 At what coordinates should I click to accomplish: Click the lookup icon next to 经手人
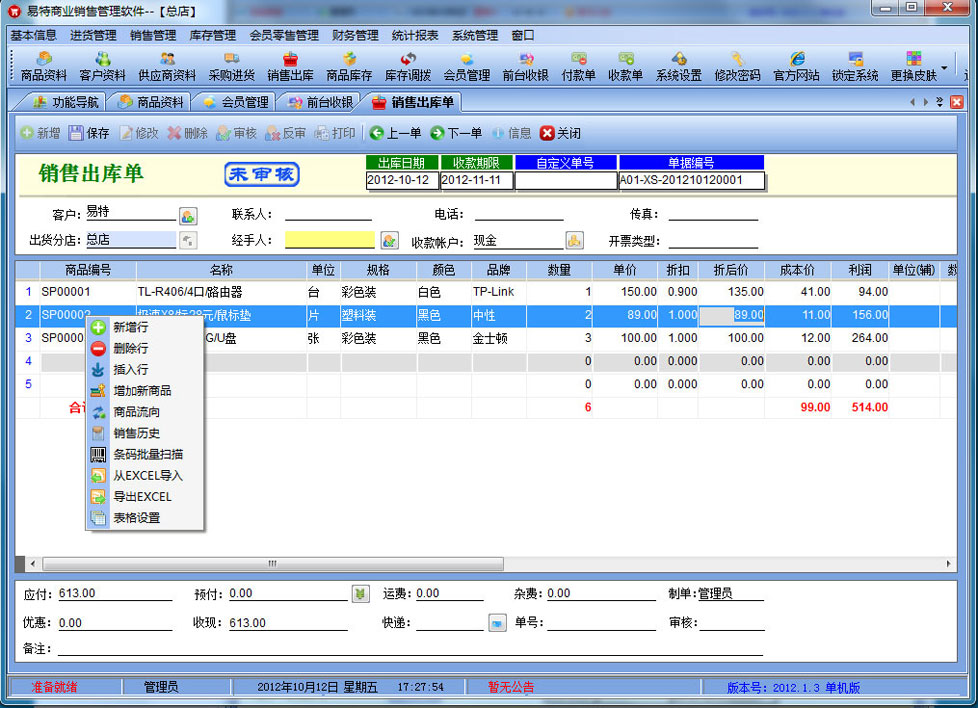coord(390,240)
